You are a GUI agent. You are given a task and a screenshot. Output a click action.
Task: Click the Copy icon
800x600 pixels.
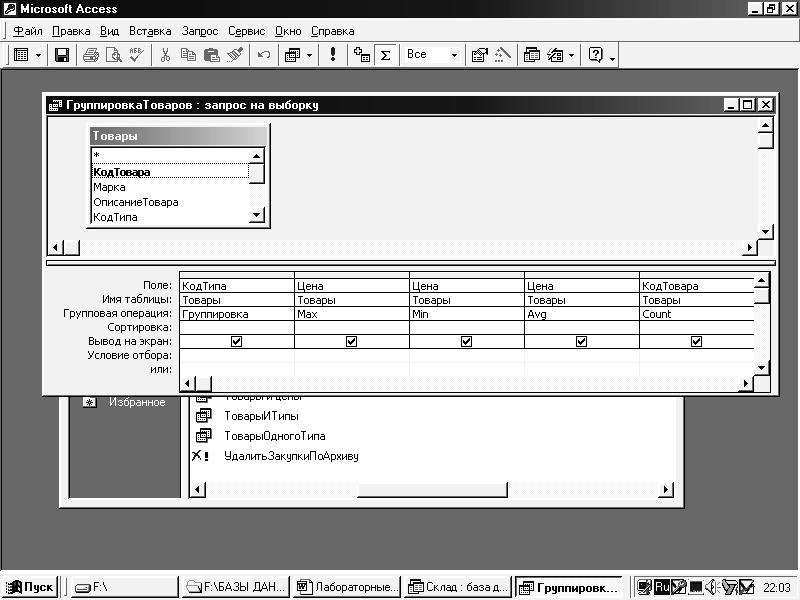pyautogui.click(x=188, y=55)
